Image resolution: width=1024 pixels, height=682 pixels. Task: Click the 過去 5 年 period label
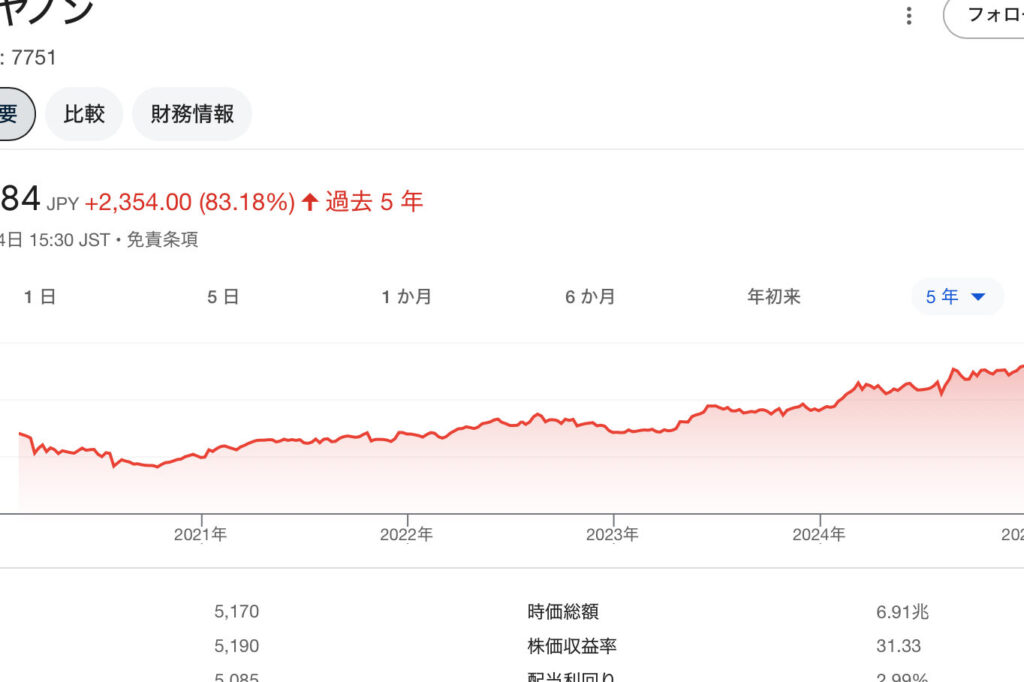[x=374, y=202]
